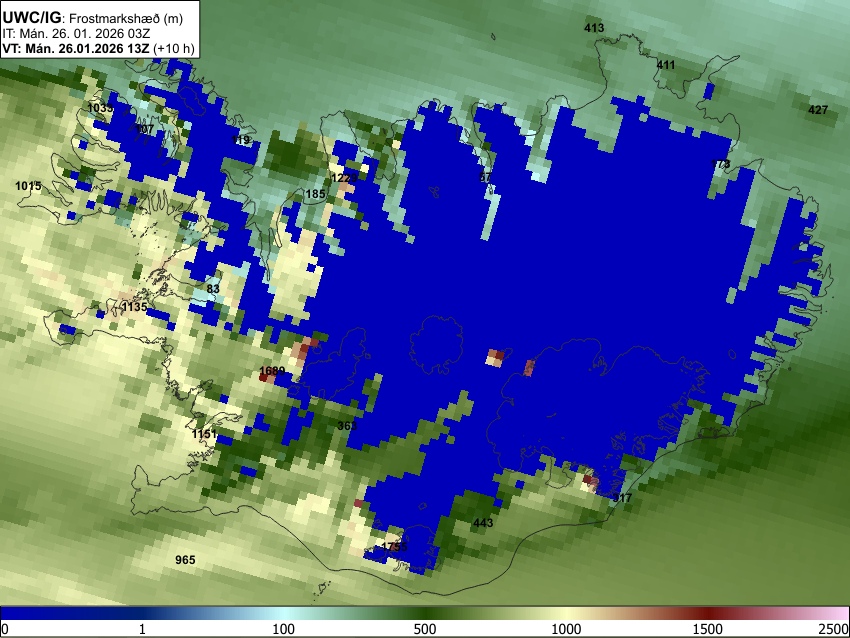The height and width of the screenshot is (638, 850).
Task: Click the 363 value label
Action: (347, 426)
